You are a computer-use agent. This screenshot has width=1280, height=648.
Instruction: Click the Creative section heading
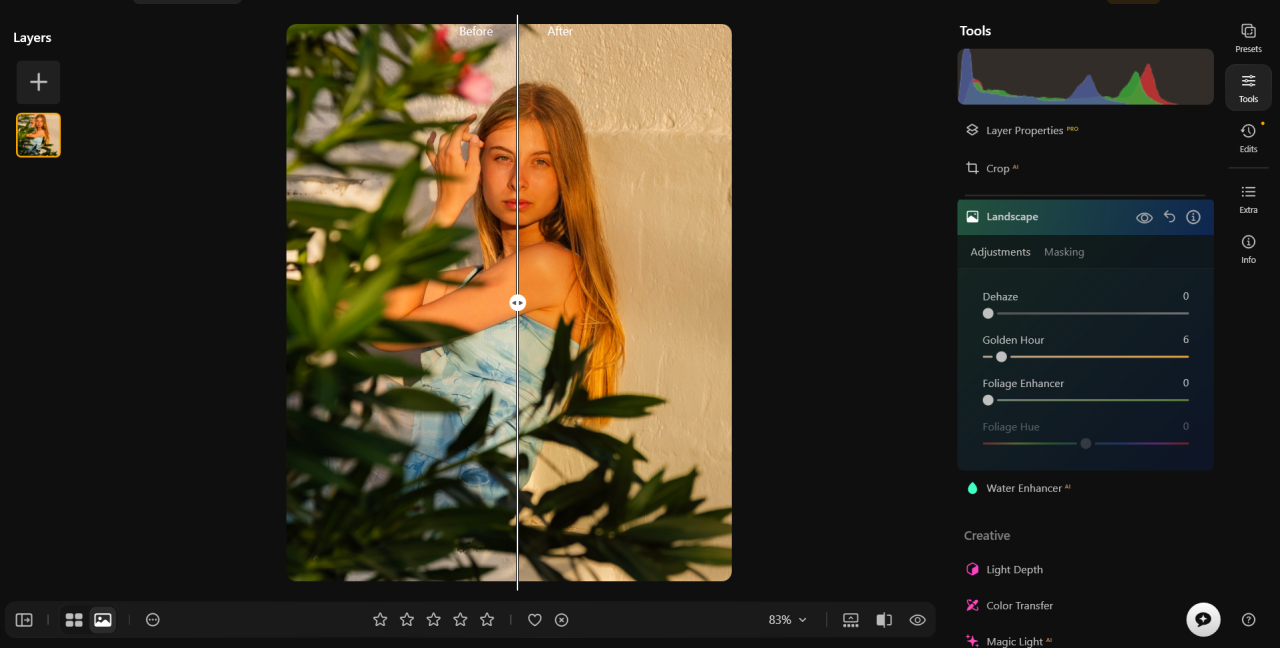pyautogui.click(x=987, y=536)
